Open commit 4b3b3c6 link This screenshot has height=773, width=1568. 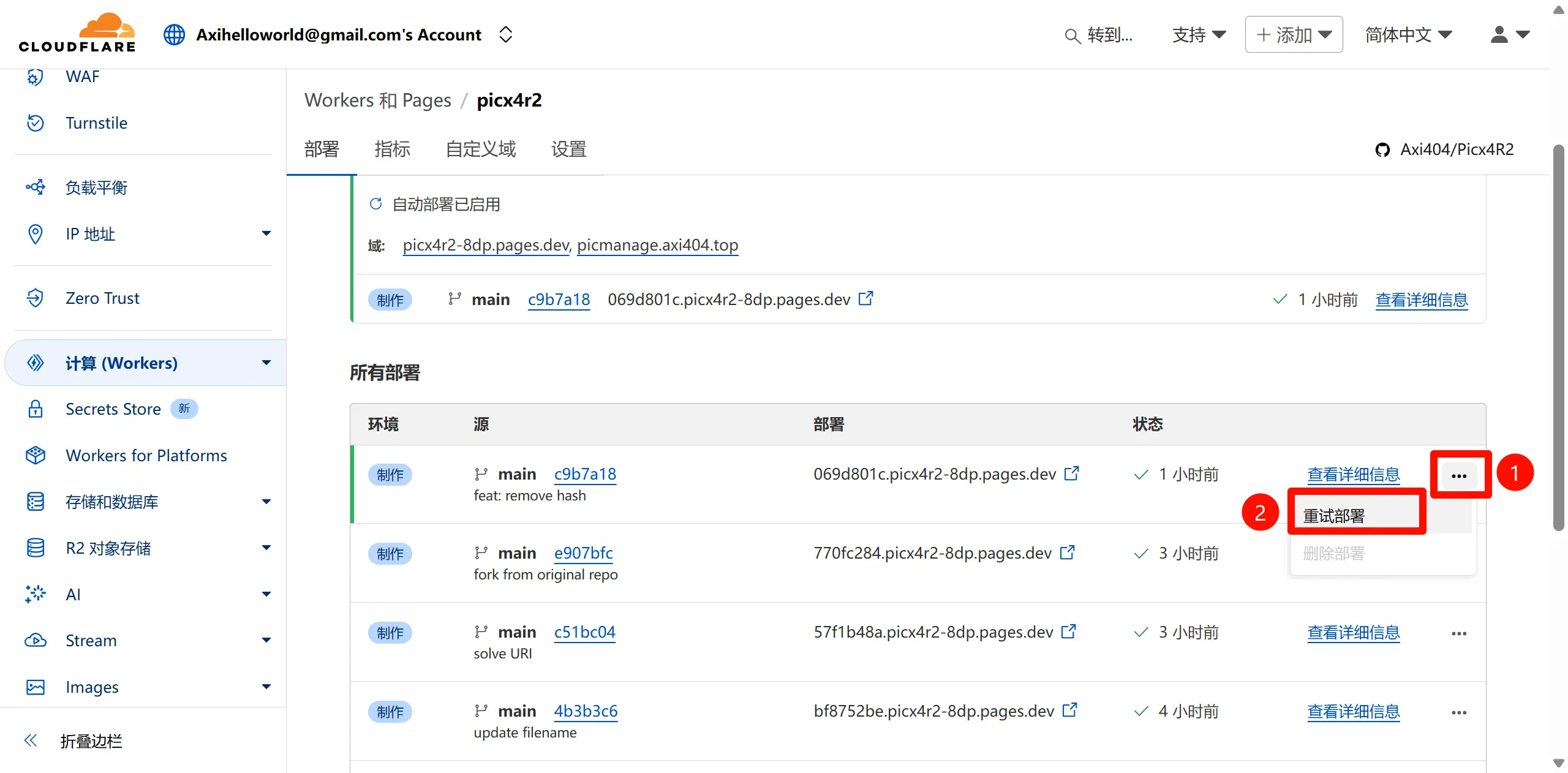point(586,711)
